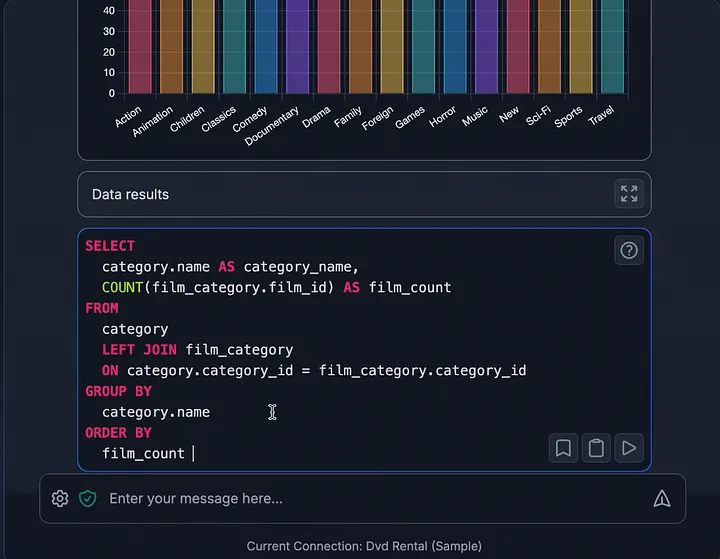Viewport: 720px width, 559px height.
Task: Place cursor on SELECT keyword line
Action: (x=110, y=246)
